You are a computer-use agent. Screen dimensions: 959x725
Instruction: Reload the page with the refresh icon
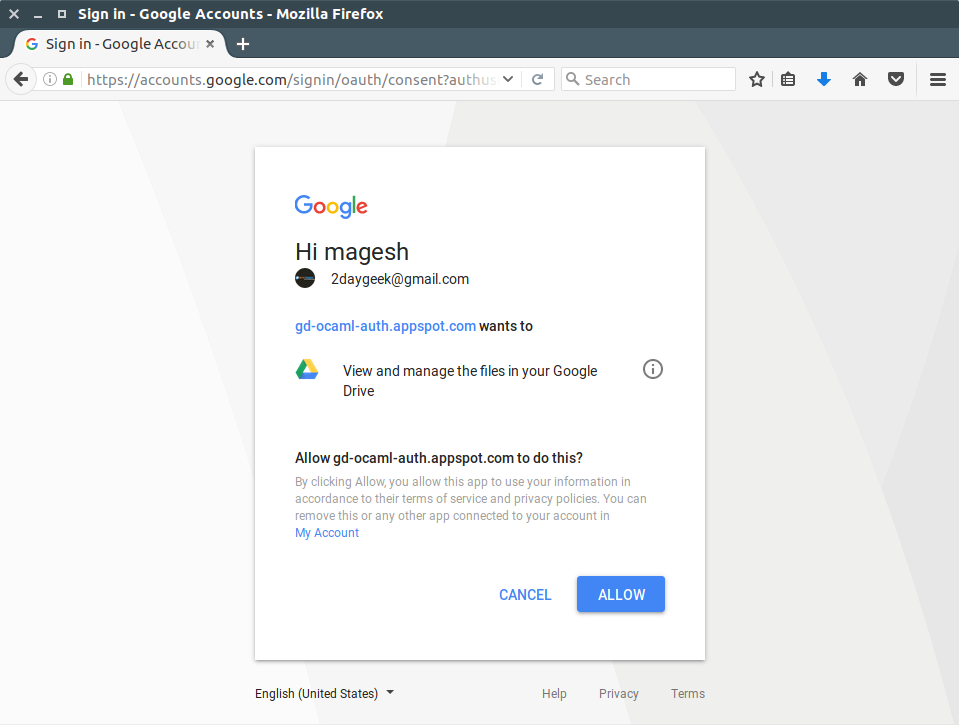[538, 80]
